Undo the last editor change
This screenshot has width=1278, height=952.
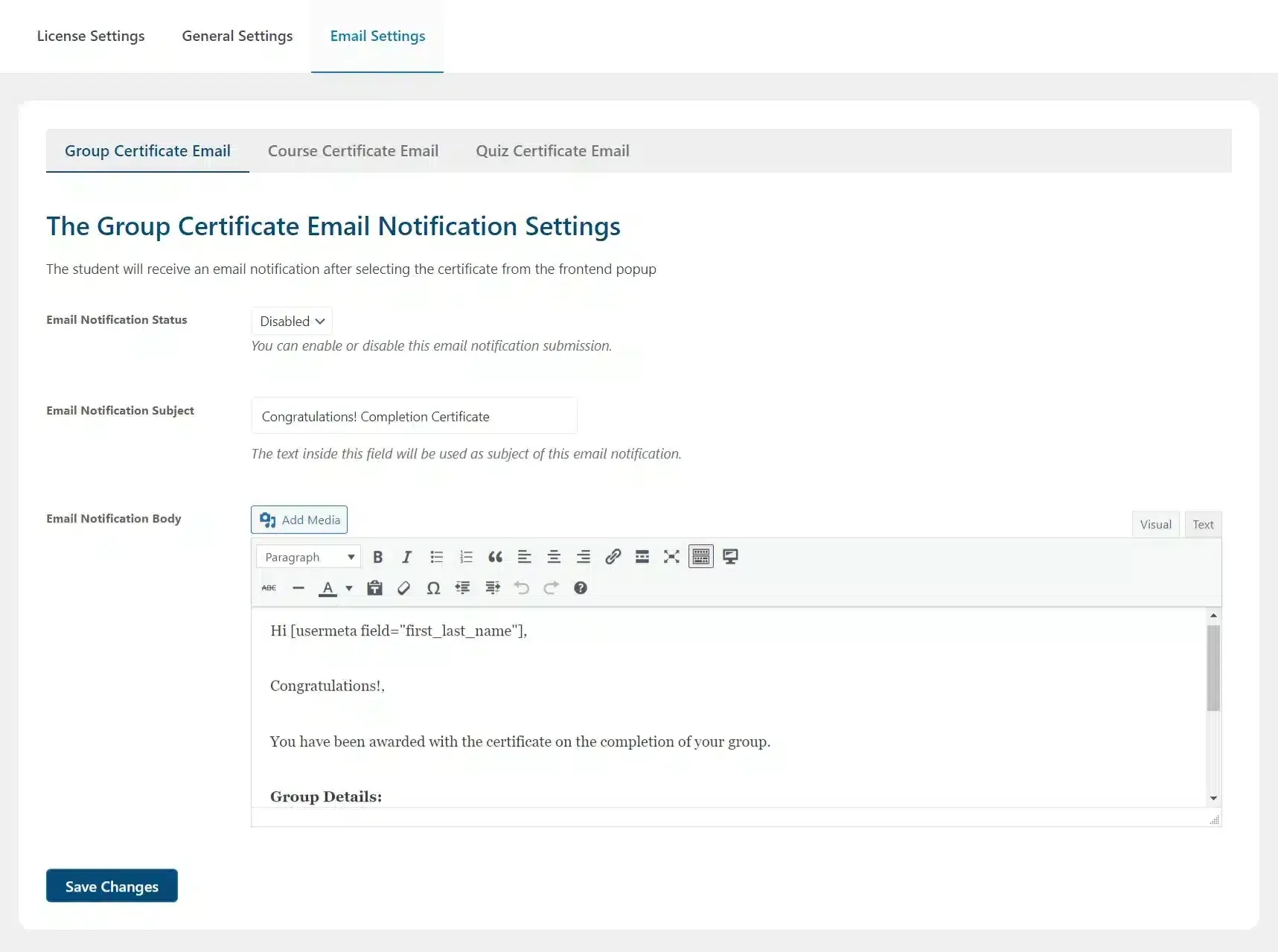(x=521, y=588)
